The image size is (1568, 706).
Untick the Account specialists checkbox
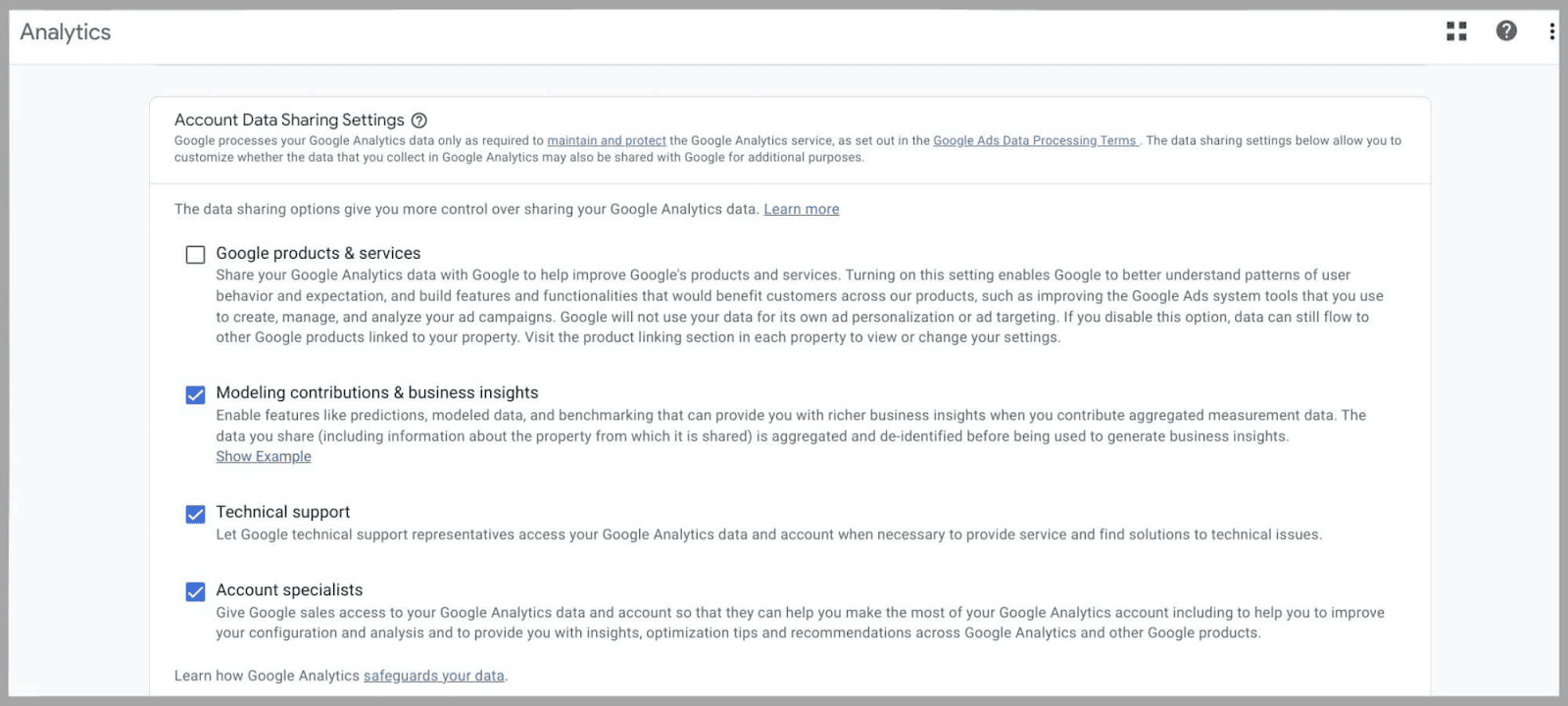[x=196, y=592]
